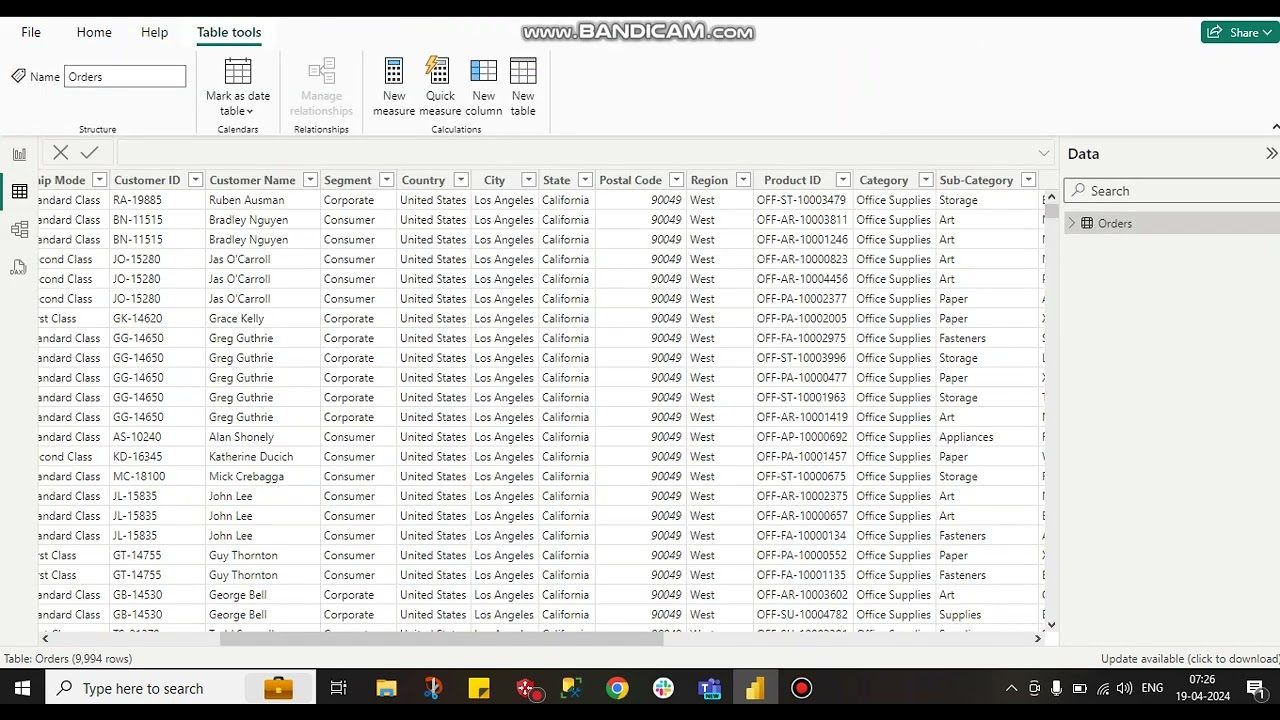Open Microsoft Teams from the taskbar
The width and height of the screenshot is (1280, 720).
709,688
